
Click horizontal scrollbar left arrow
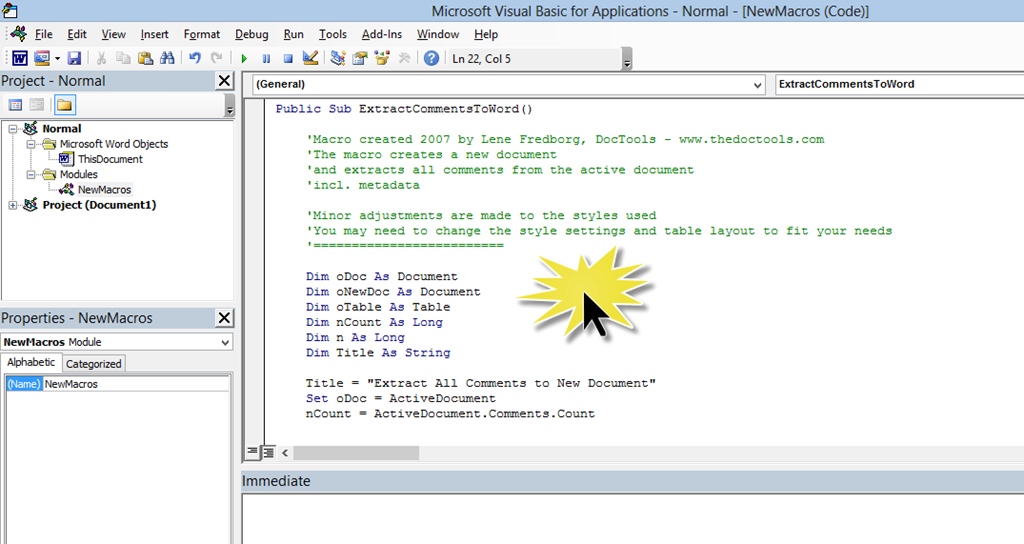tap(285, 452)
